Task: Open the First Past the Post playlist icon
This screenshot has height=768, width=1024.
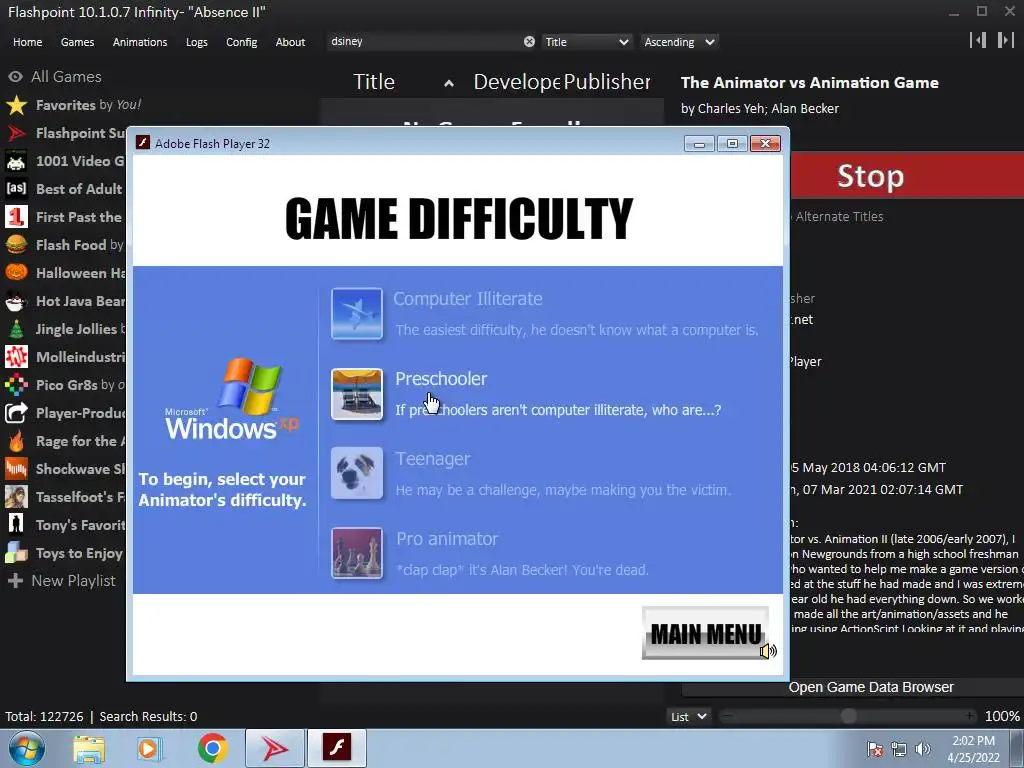Action: (16, 217)
